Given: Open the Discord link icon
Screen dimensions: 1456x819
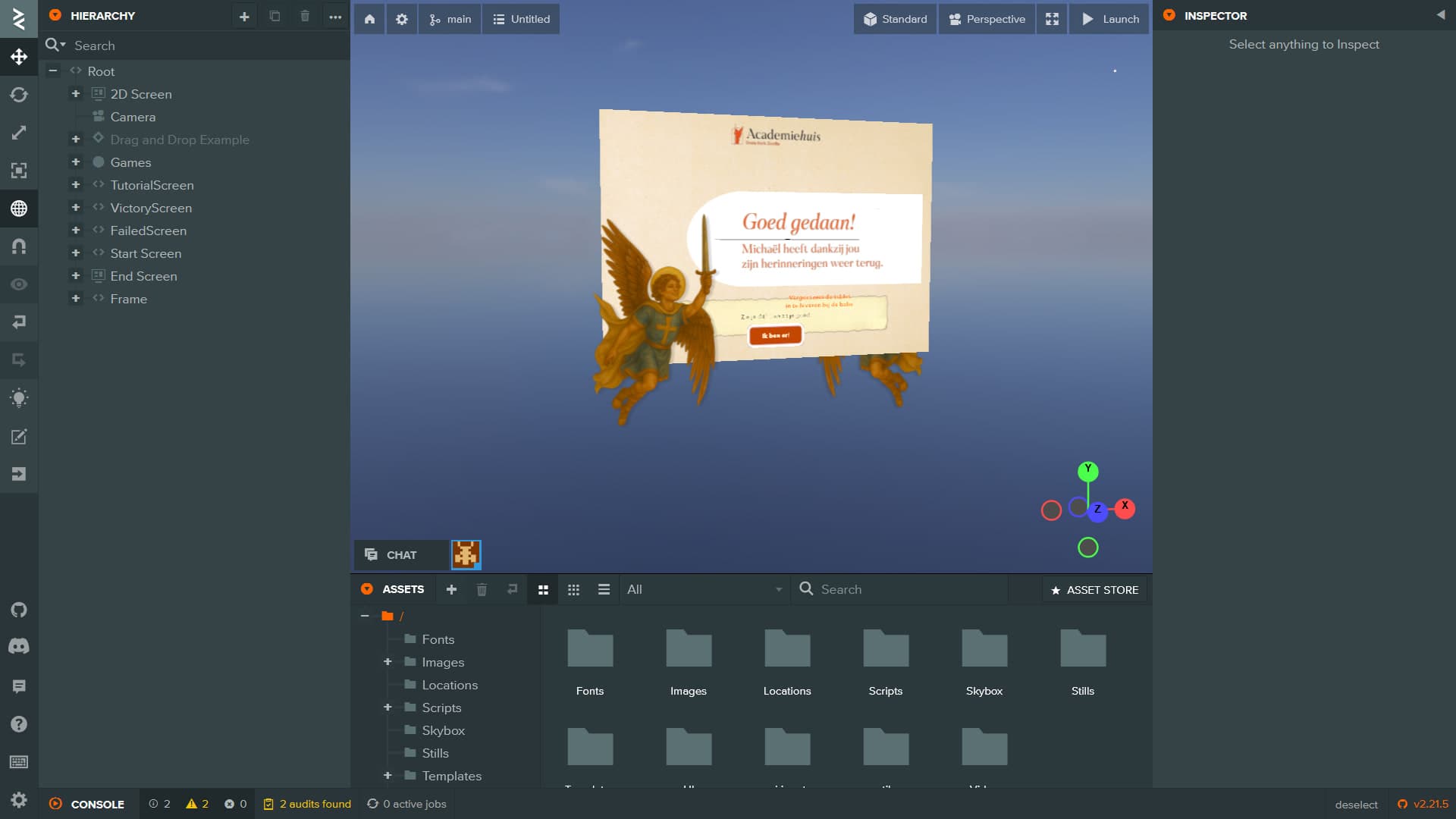Looking at the screenshot, I should (x=19, y=646).
